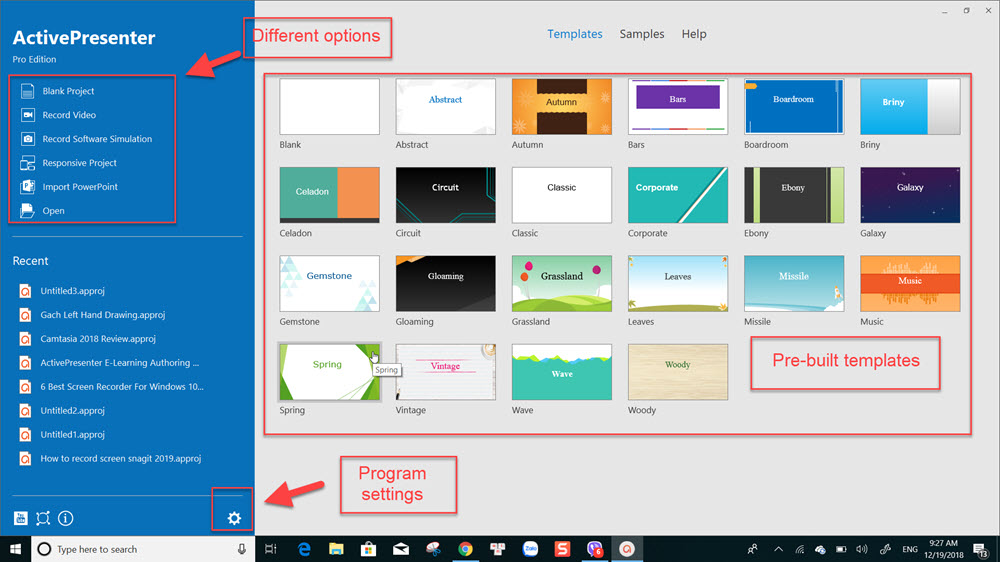Open the recent file Untitled3.approj
Image resolution: width=1000 pixels, height=562 pixels.
tap(73, 291)
